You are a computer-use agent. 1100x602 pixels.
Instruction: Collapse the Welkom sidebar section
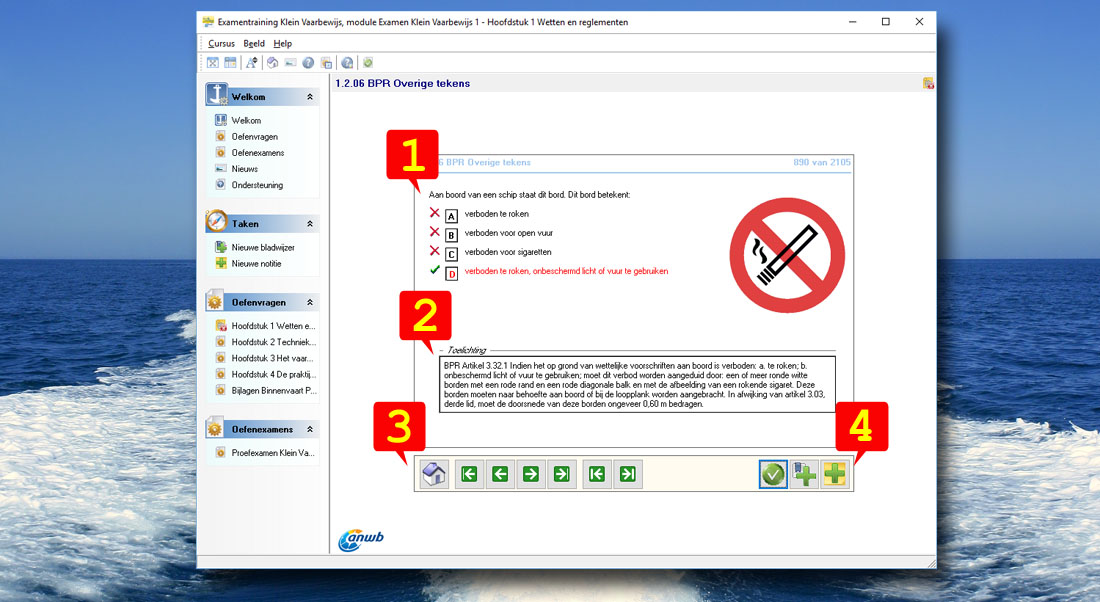[x=310, y=97]
